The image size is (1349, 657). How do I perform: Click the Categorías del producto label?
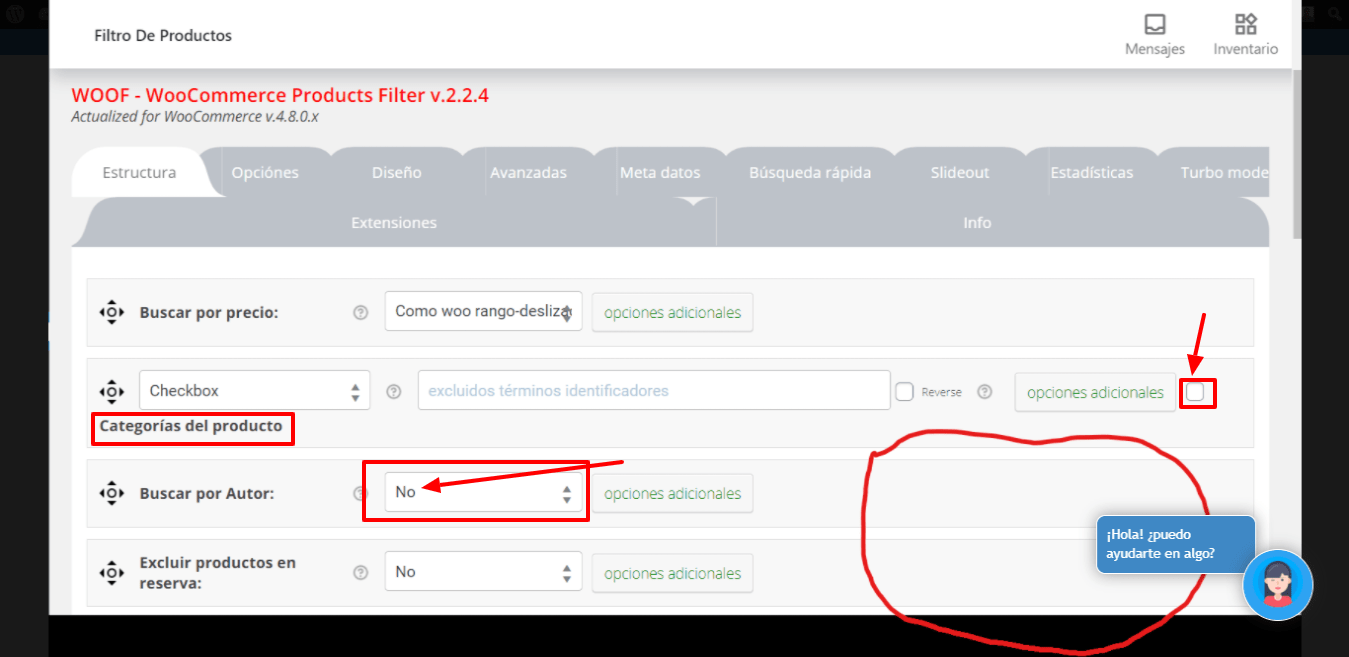pos(191,425)
